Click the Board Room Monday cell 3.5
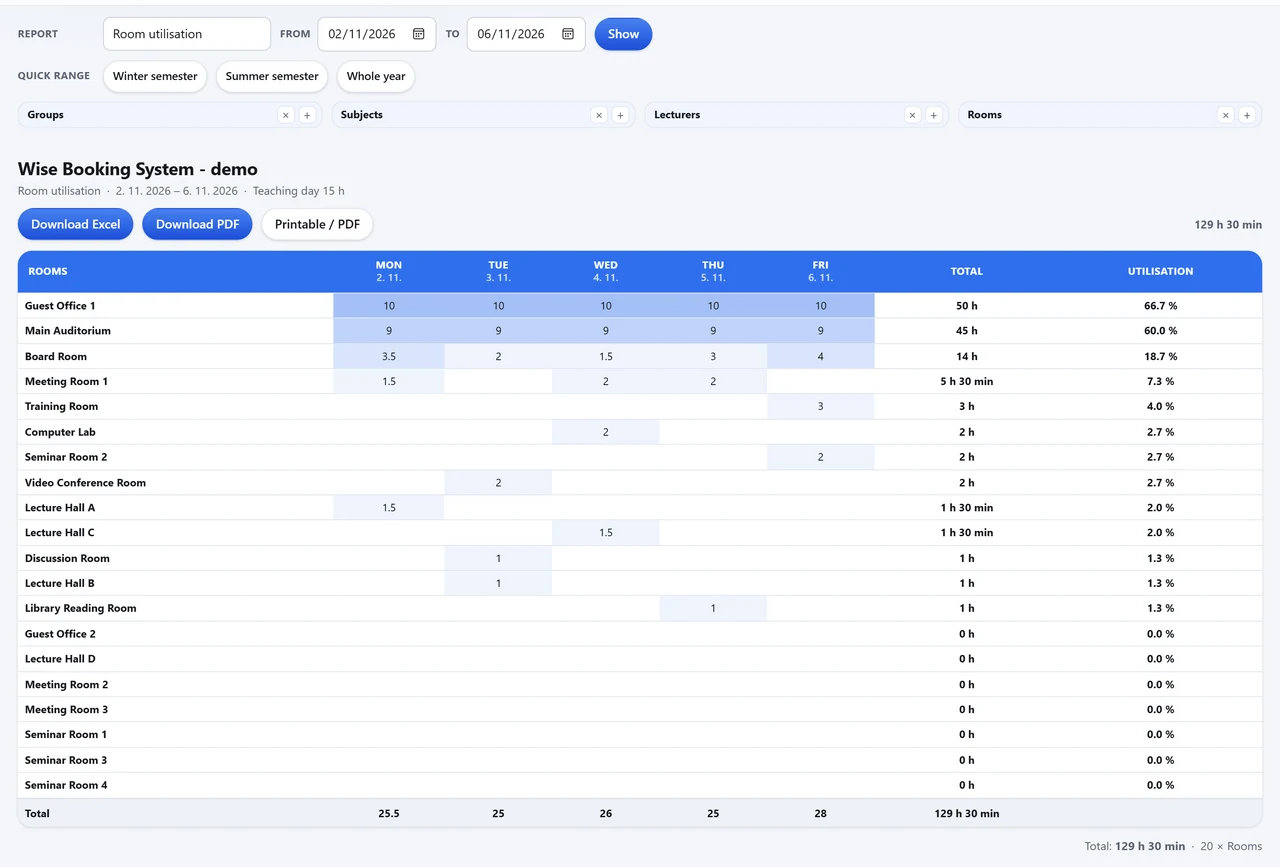Image resolution: width=1280 pixels, height=867 pixels. point(389,356)
